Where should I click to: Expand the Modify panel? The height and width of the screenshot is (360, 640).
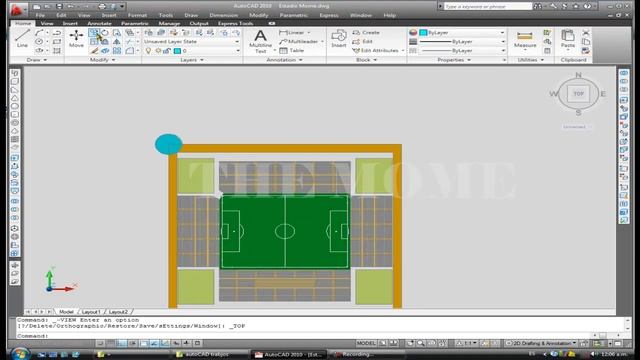(102, 60)
